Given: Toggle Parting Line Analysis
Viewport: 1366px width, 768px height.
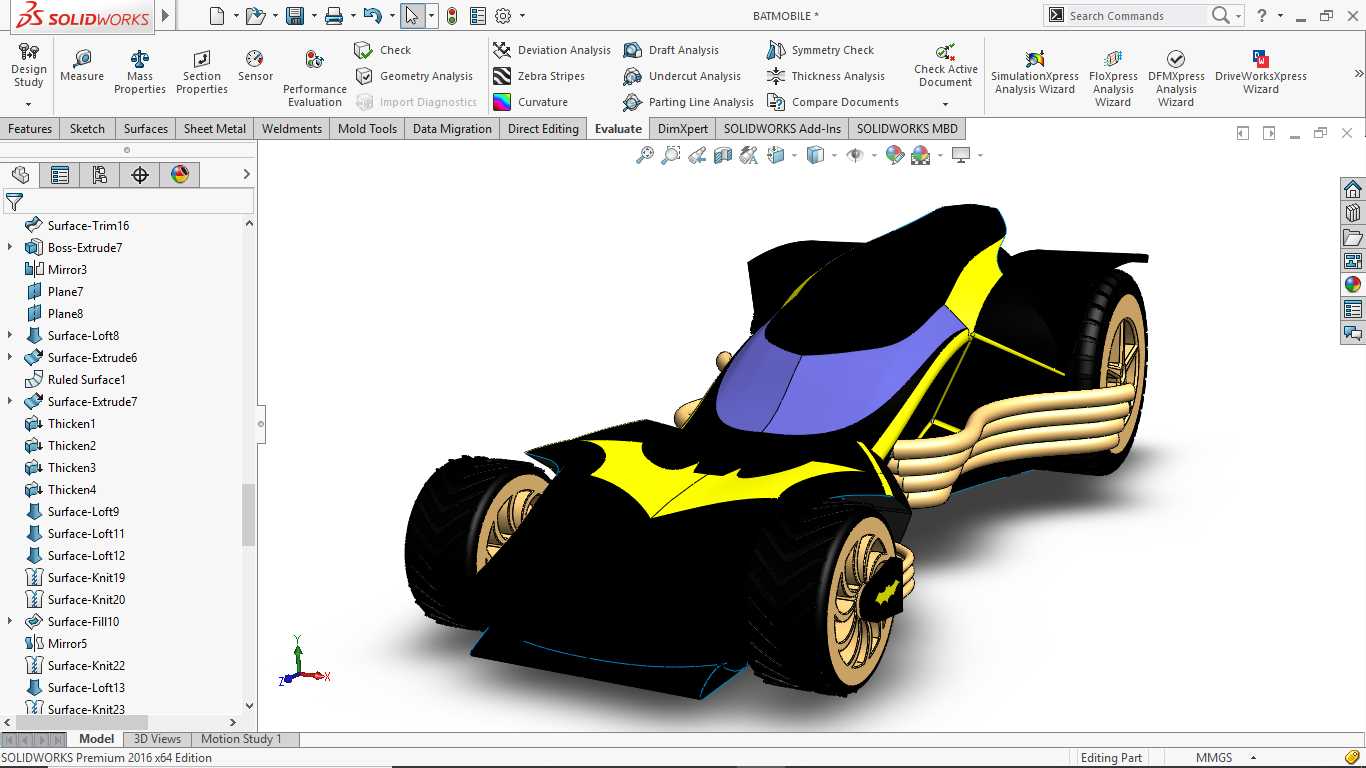Looking at the screenshot, I should (x=688, y=102).
